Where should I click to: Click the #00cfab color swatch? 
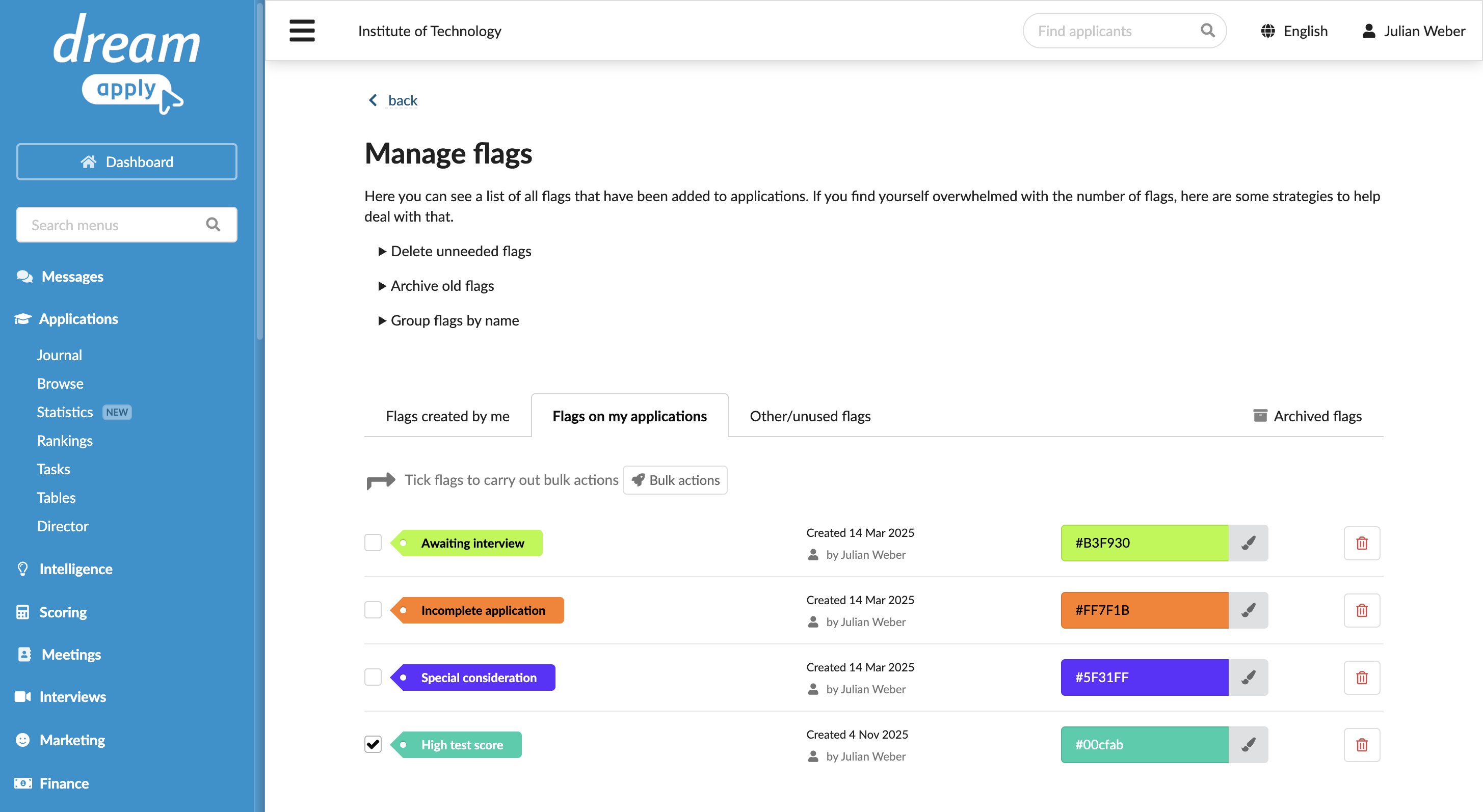[x=1145, y=745]
